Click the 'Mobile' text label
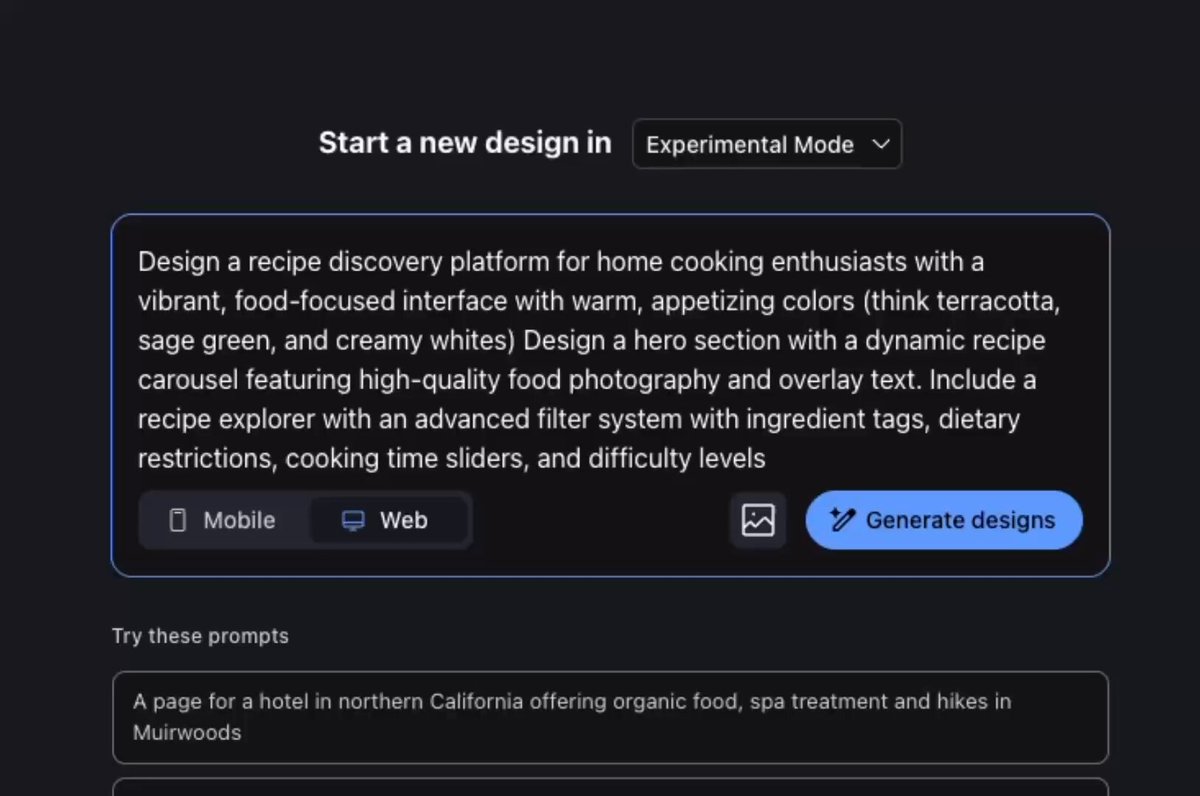1200x796 pixels. click(x=239, y=520)
